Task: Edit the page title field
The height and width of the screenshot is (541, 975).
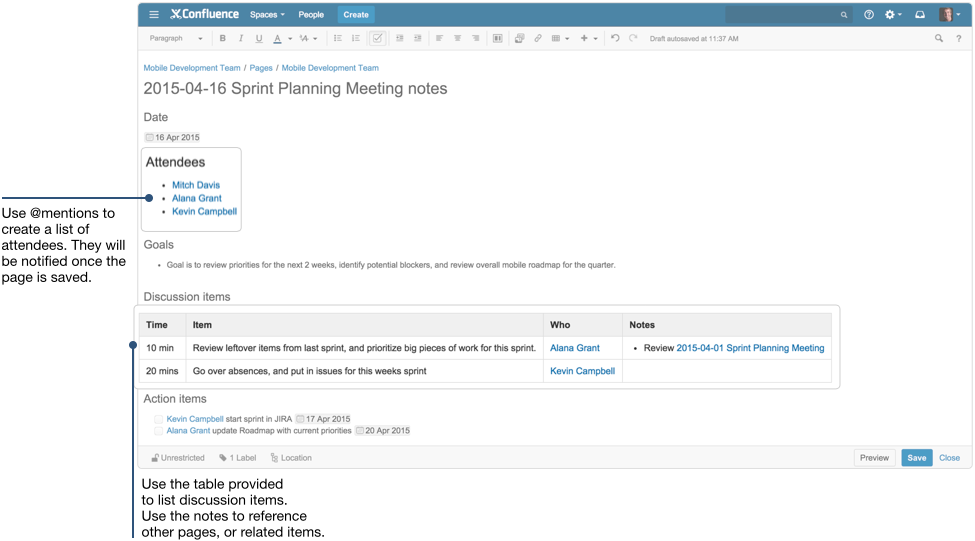Action: click(x=295, y=88)
